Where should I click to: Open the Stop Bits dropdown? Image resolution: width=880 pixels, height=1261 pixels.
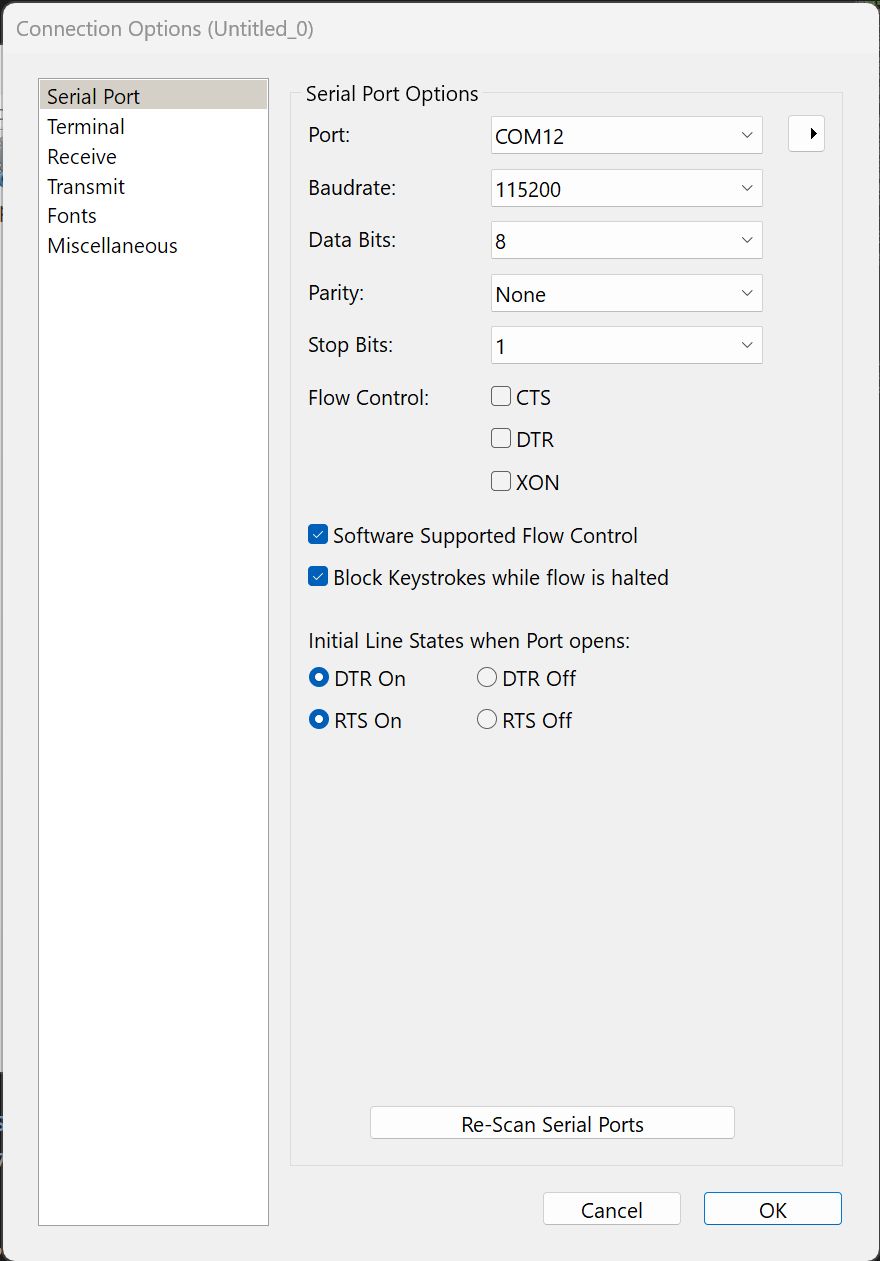point(627,346)
